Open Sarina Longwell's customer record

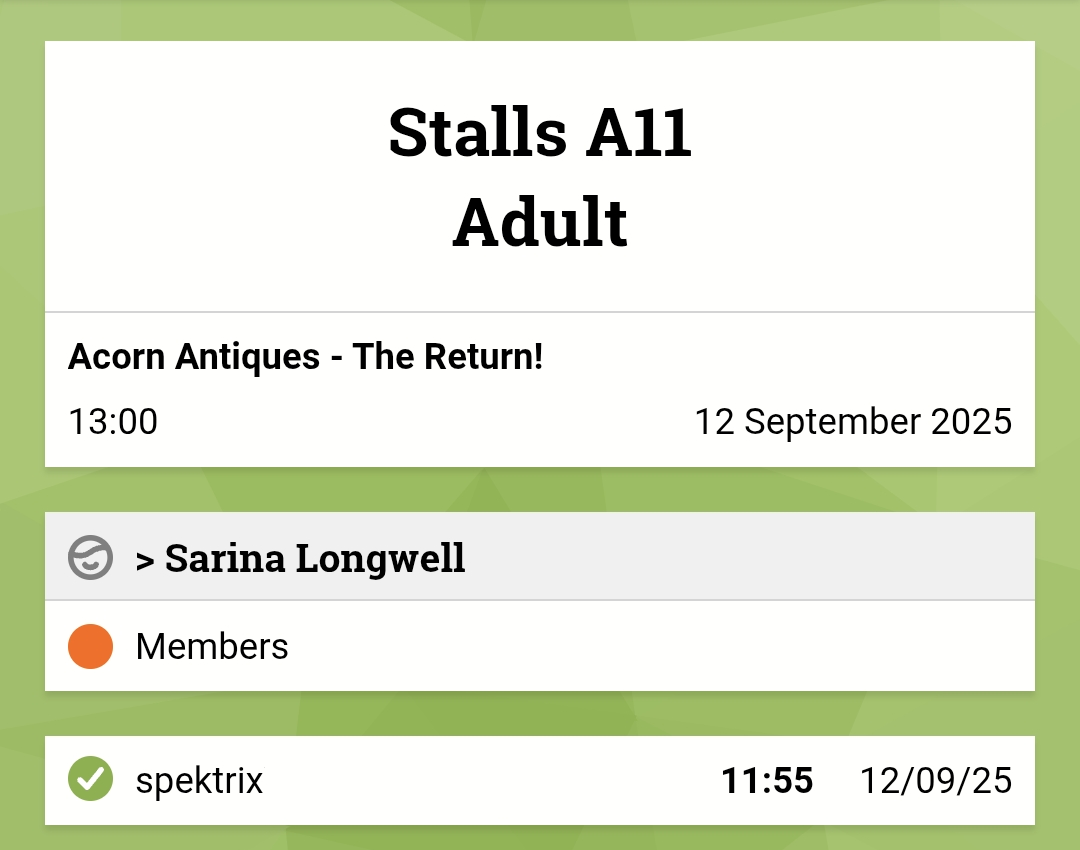point(315,558)
